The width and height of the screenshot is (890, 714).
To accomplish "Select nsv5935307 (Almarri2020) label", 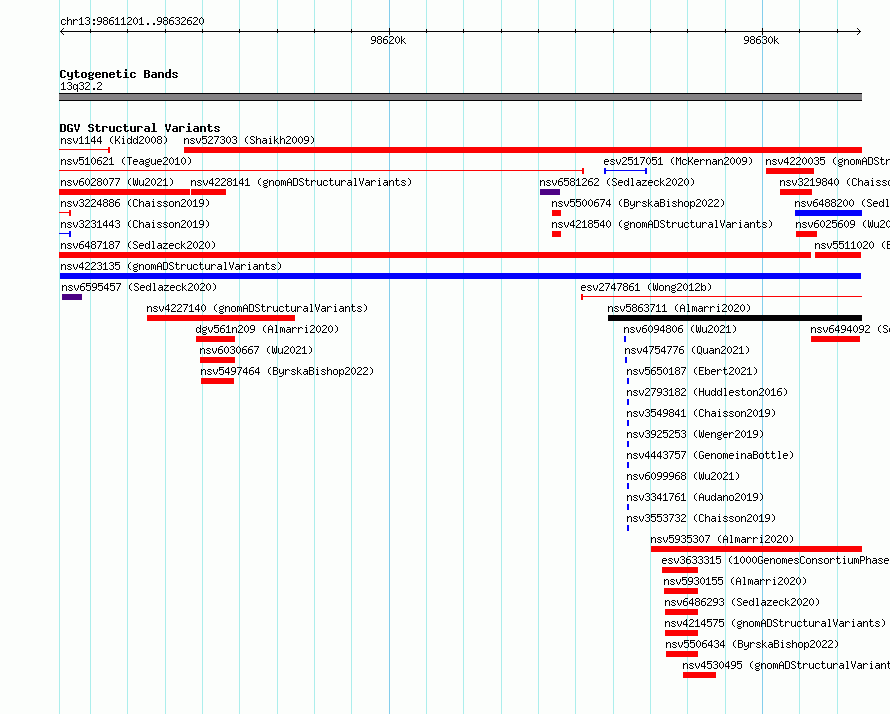I will (723, 539).
